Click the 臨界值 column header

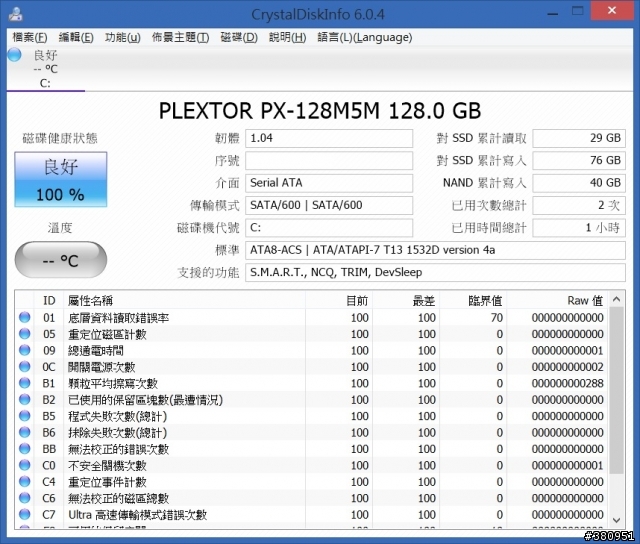[x=473, y=301]
